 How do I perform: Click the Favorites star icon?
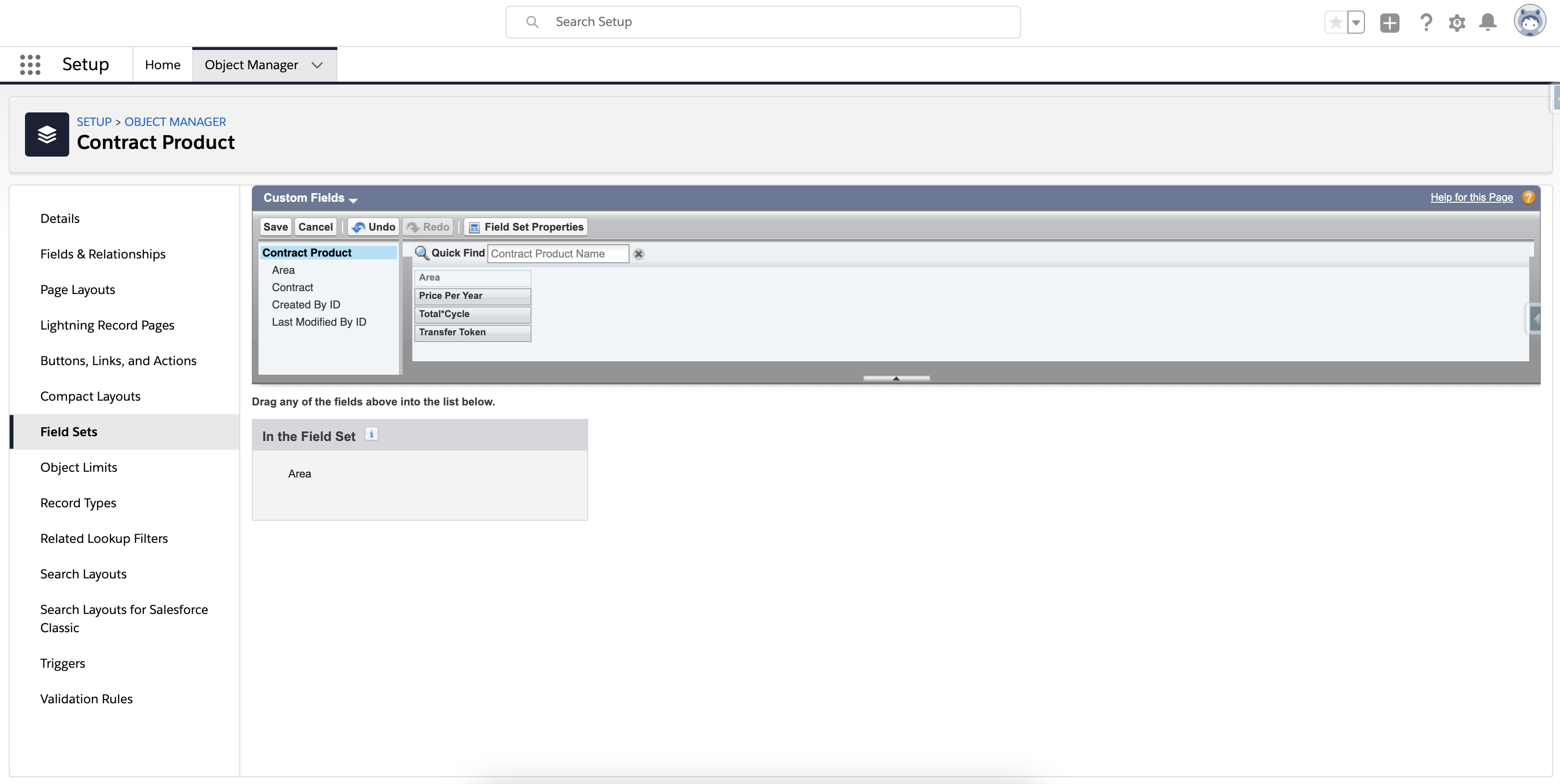[x=1336, y=23]
